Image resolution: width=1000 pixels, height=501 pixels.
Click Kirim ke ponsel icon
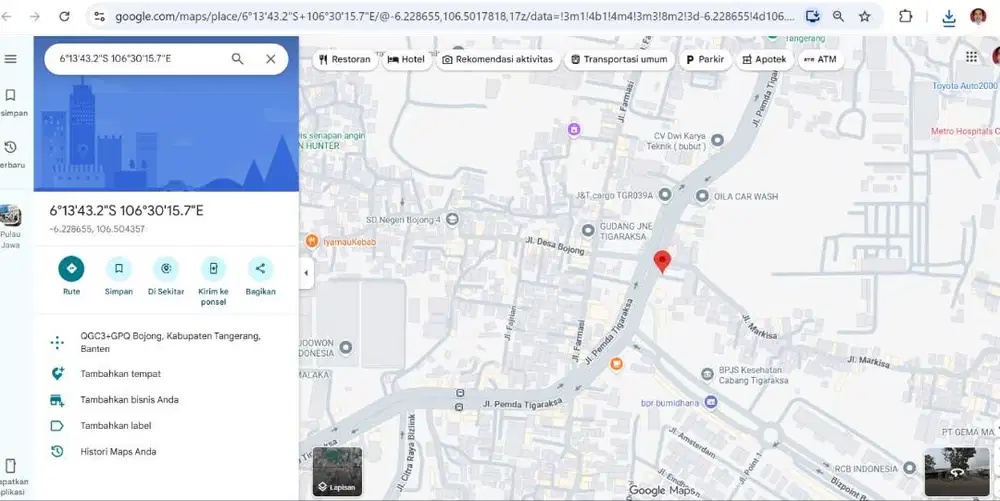[213, 268]
